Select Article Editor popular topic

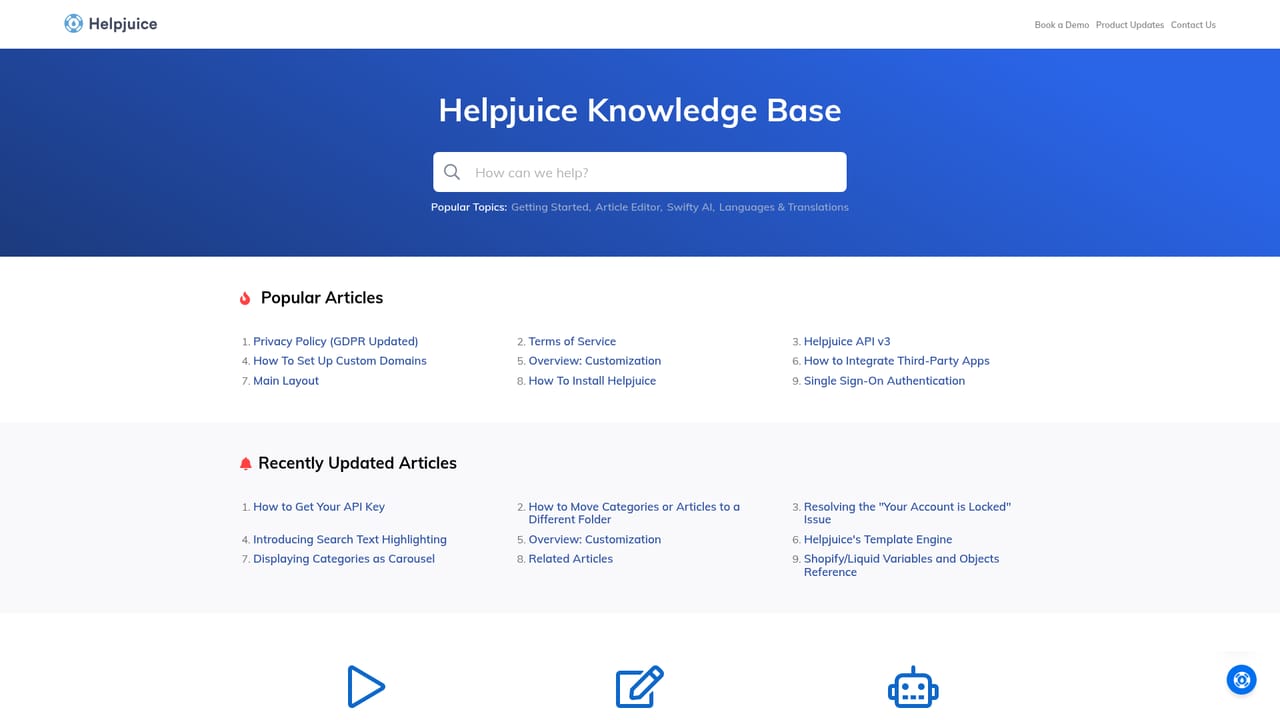pos(628,207)
